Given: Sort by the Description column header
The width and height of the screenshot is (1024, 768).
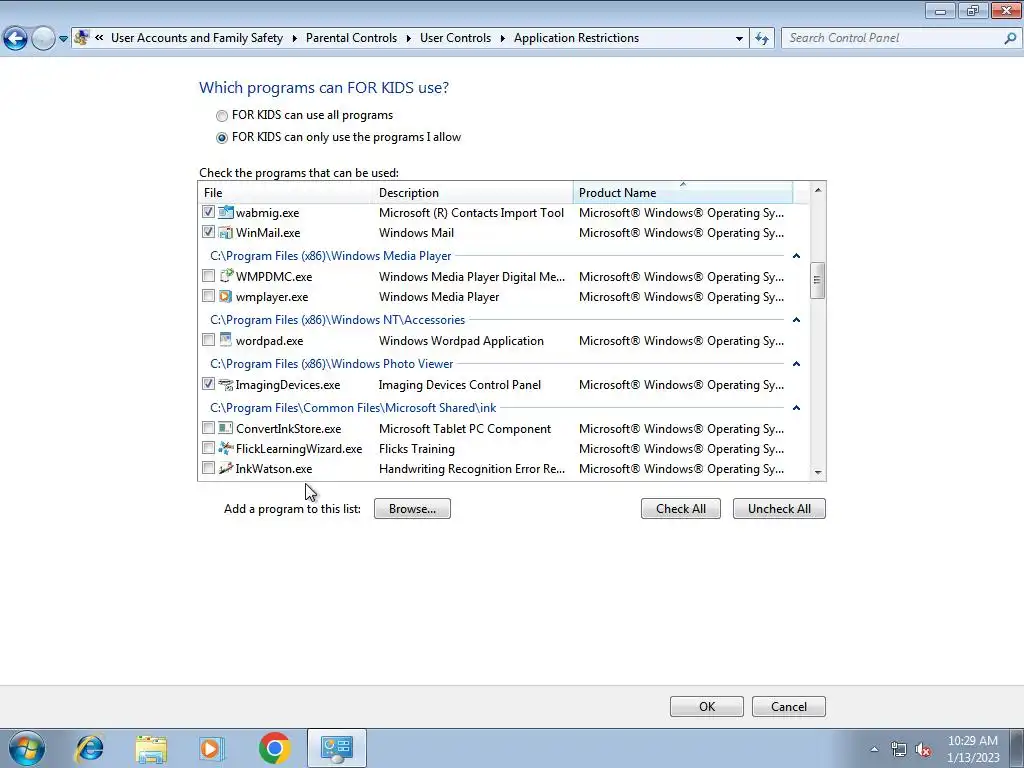Looking at the screenshot, I should [x=473, y=193].
